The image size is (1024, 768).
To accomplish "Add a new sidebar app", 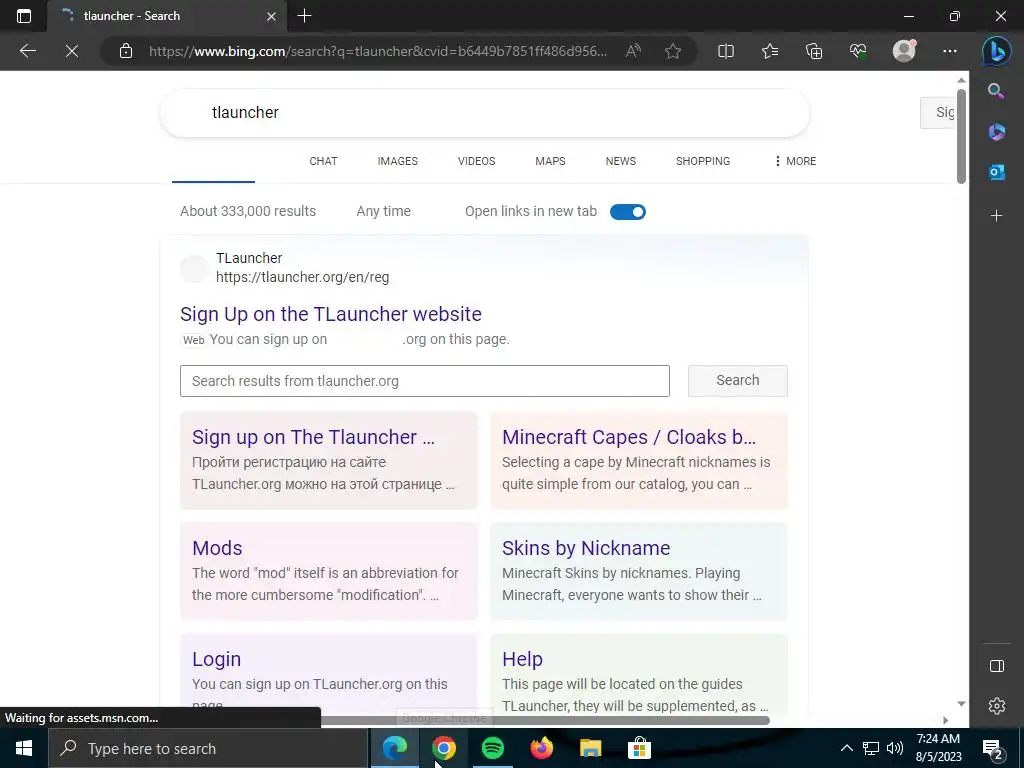I will (997, 216).
